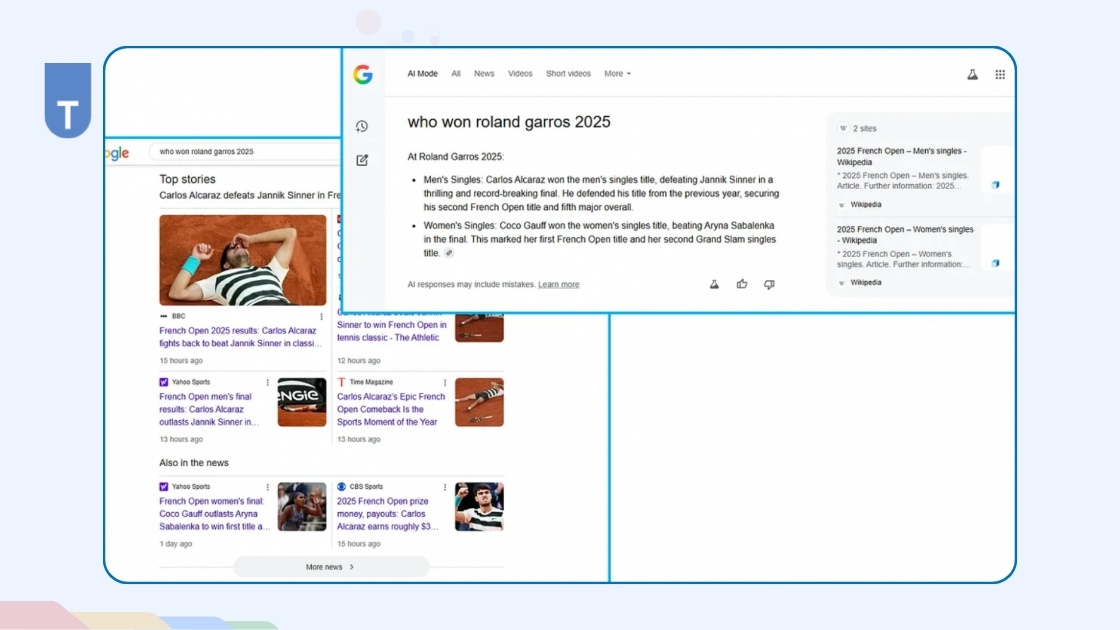The image size is (1120, 630).
Task: Click the Women's Singles bullet text
Action: click(x=599, y=239)
